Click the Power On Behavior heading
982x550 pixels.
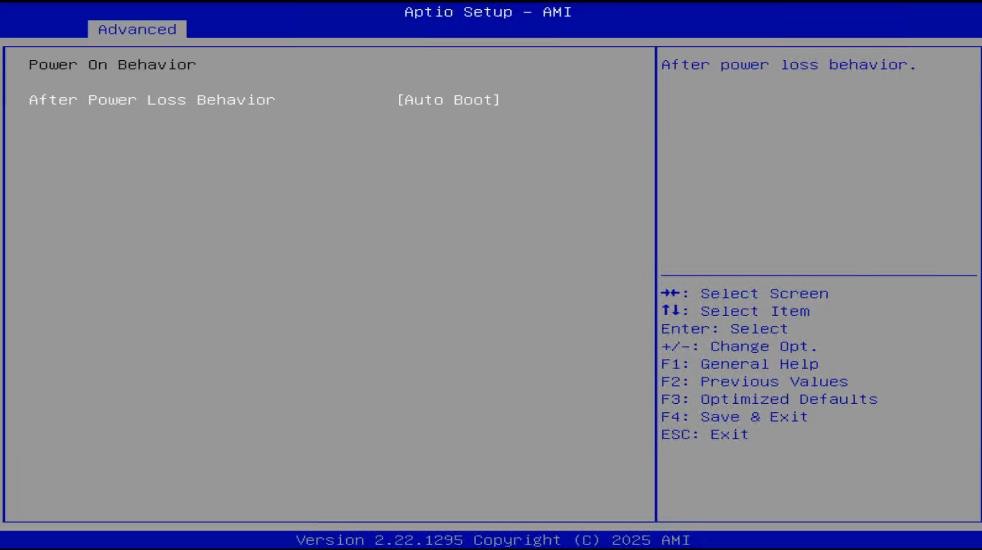pos(112,65)
